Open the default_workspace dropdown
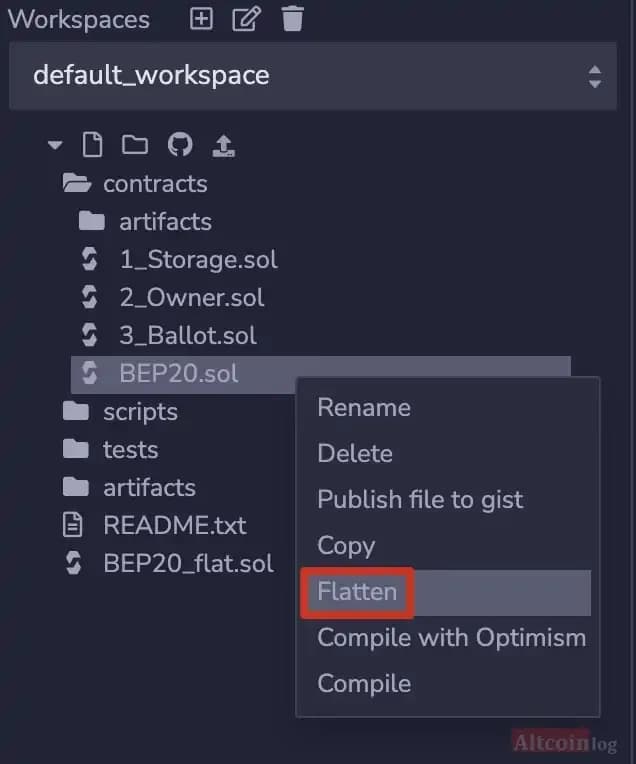Viewport: 636px width, 764px height. point(313,76)
